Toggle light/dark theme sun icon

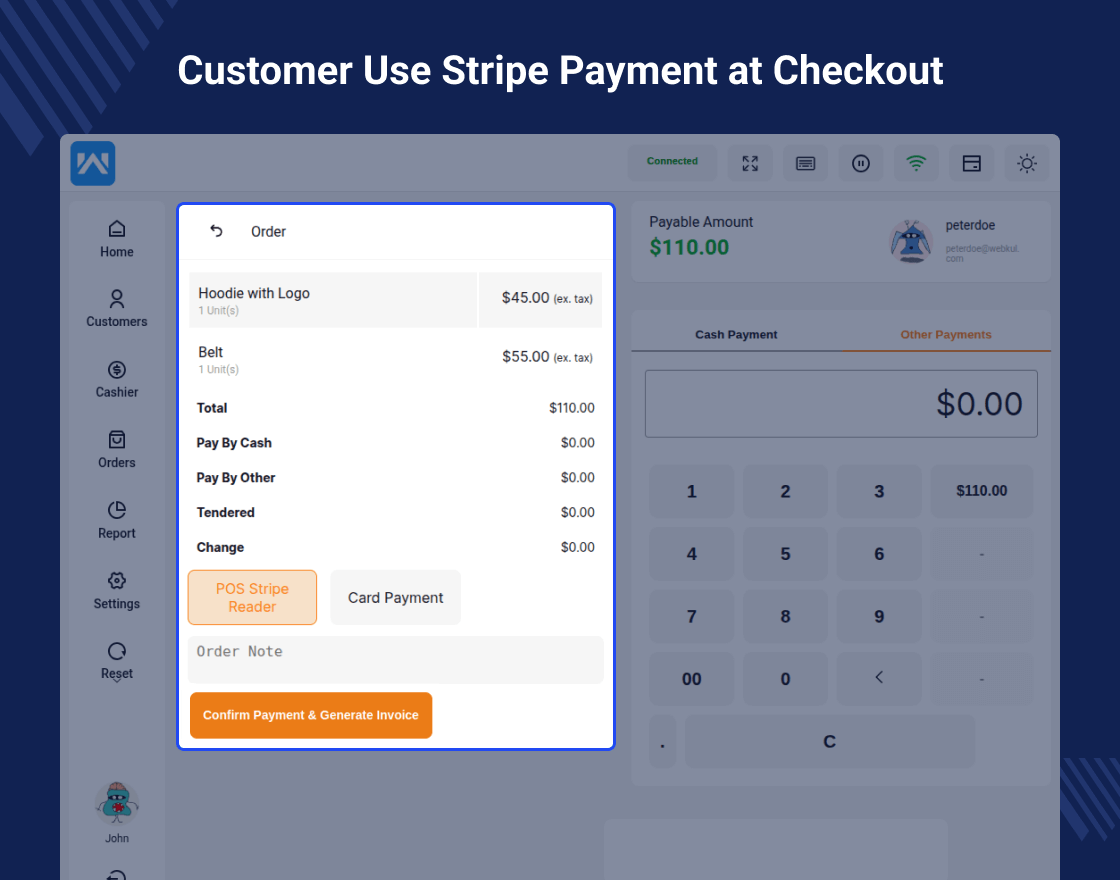(x=1027, y=163)
